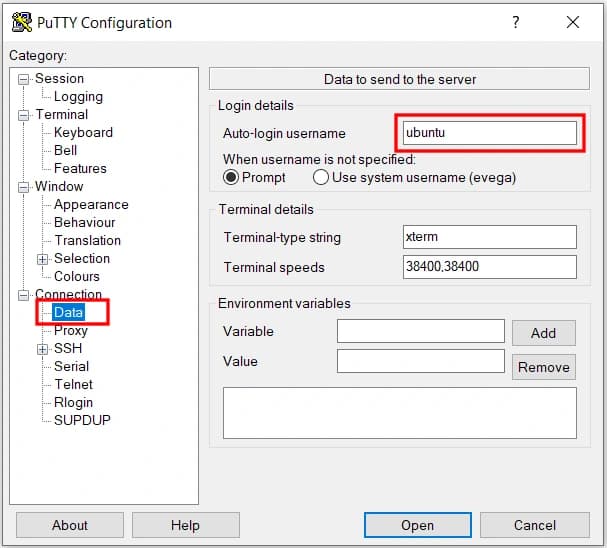607x548 pixels.
Task: Collapse the Session tree node
Action: coord(24,79)
